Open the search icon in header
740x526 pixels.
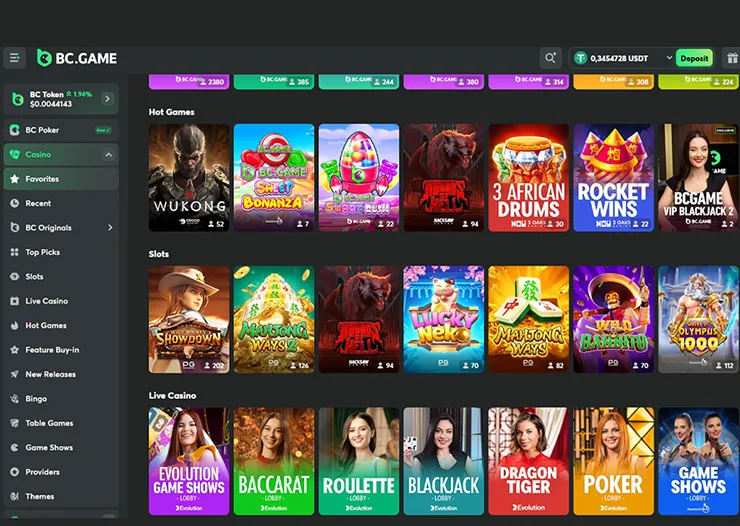(550, 58)
